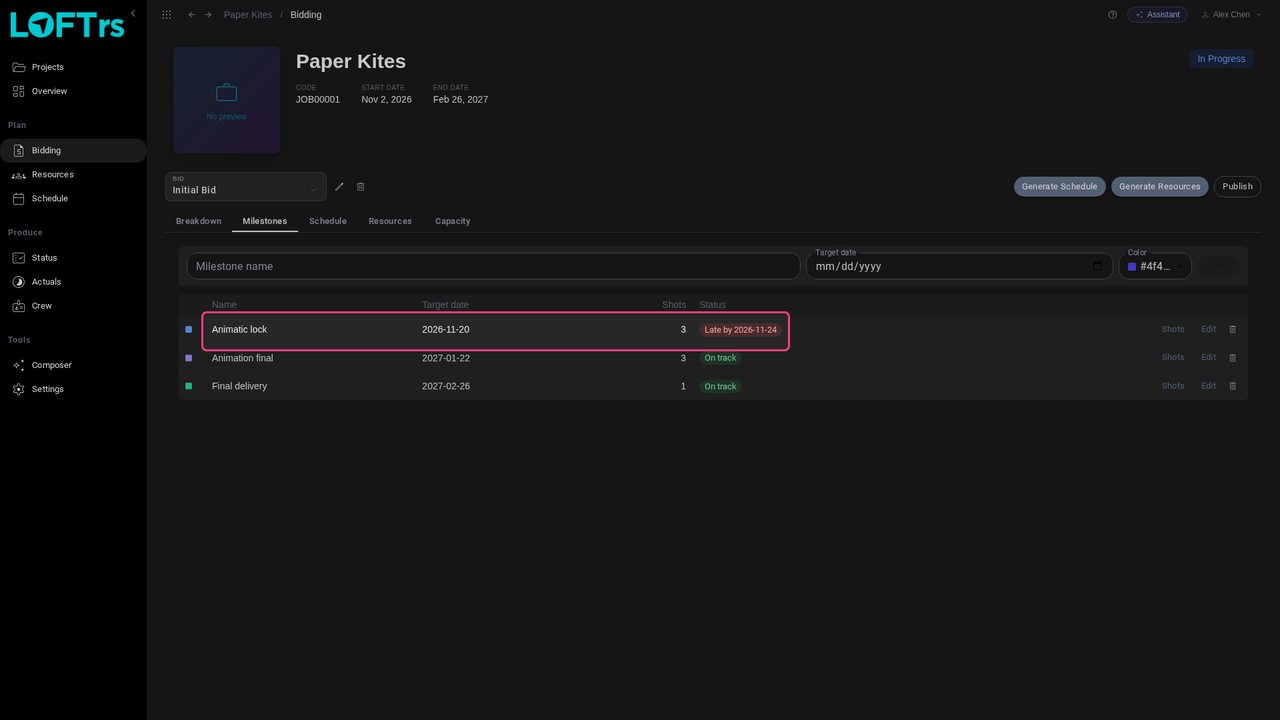Image resolution: width=1280 pixels, height=720 pixels.
Task: Switch to the Capacity tab
Action: tap(453, 221)
